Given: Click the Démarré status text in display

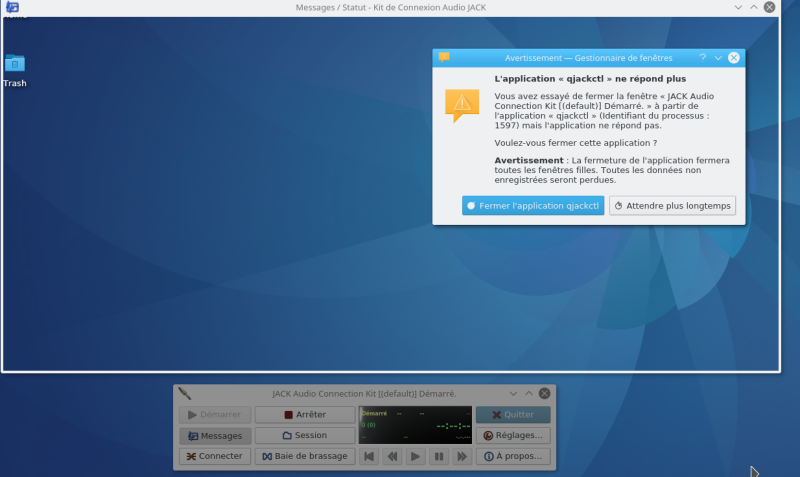Looking at the screenshot, I should (374, 413).
